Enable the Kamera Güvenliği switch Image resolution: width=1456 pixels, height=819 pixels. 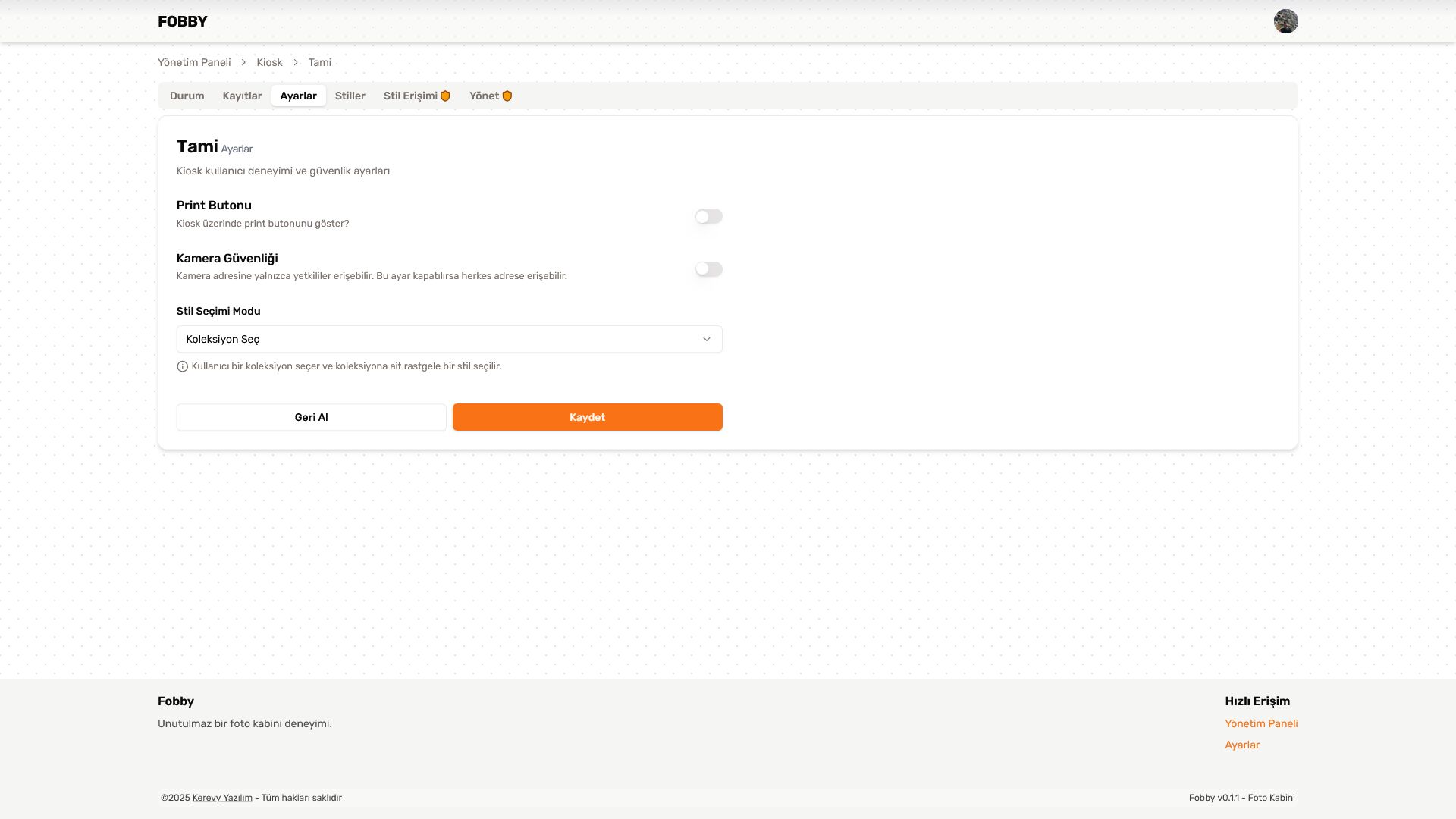pyautogui.click(x=708, y=269)
